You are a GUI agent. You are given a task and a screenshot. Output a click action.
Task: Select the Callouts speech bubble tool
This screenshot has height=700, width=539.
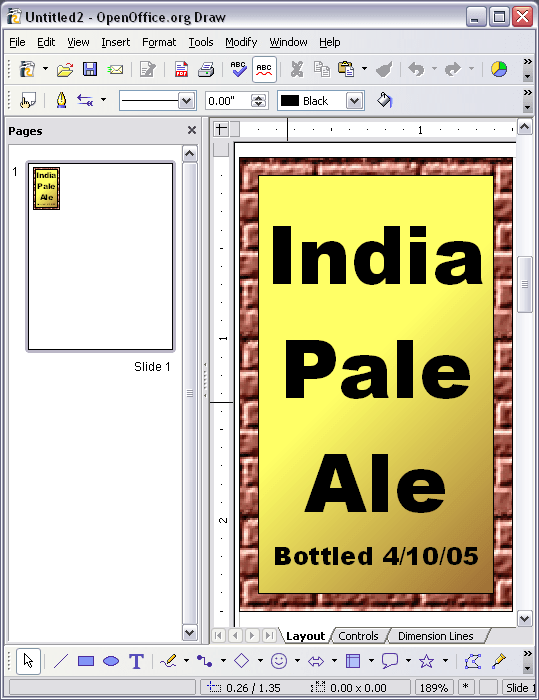point(390,661)
